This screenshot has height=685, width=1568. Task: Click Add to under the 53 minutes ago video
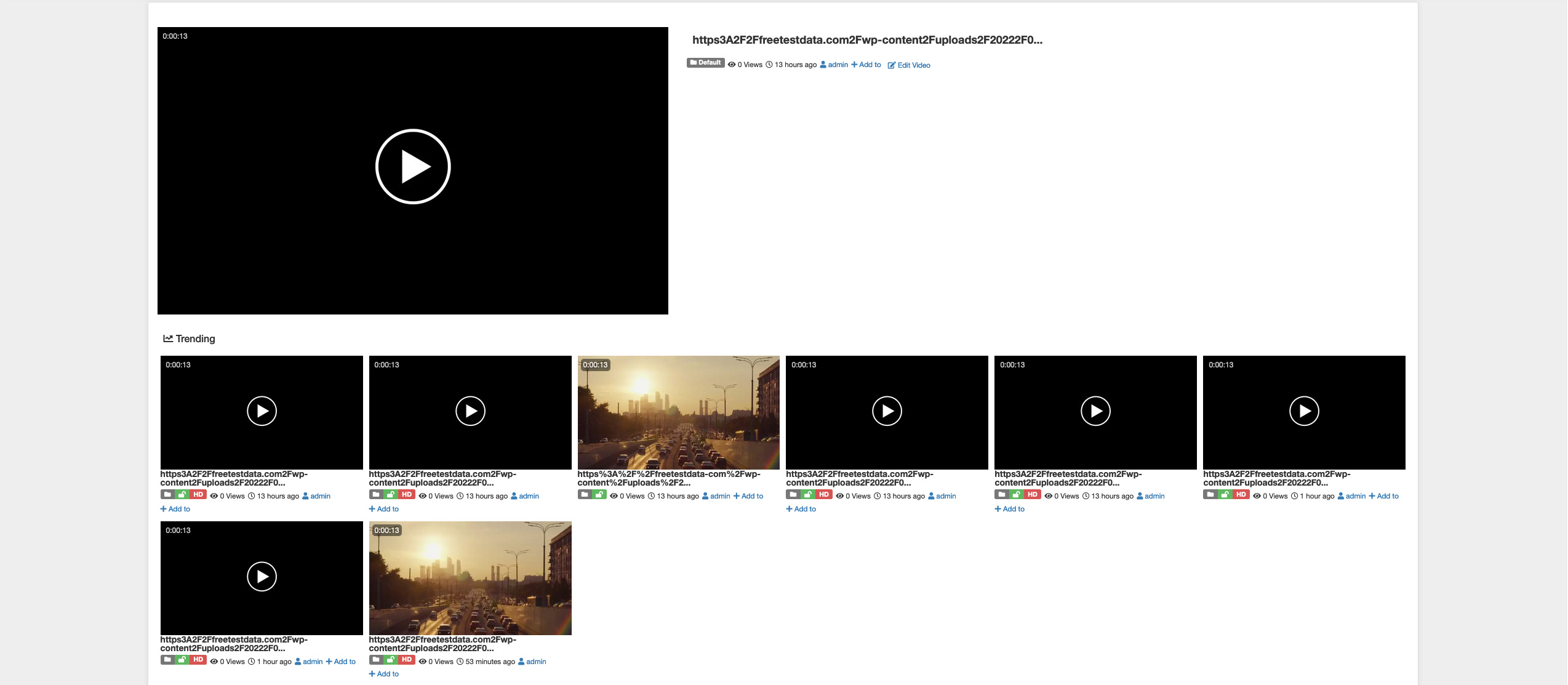[384, 674]
